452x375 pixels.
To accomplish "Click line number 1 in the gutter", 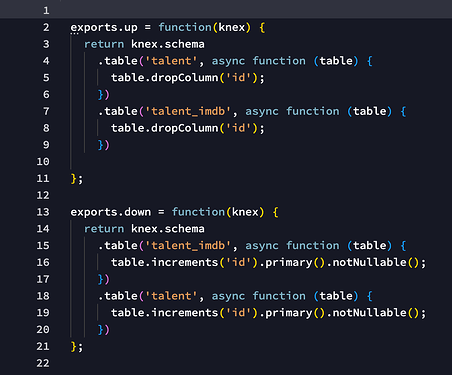I will pyautogui.click(x=46, y=11).
